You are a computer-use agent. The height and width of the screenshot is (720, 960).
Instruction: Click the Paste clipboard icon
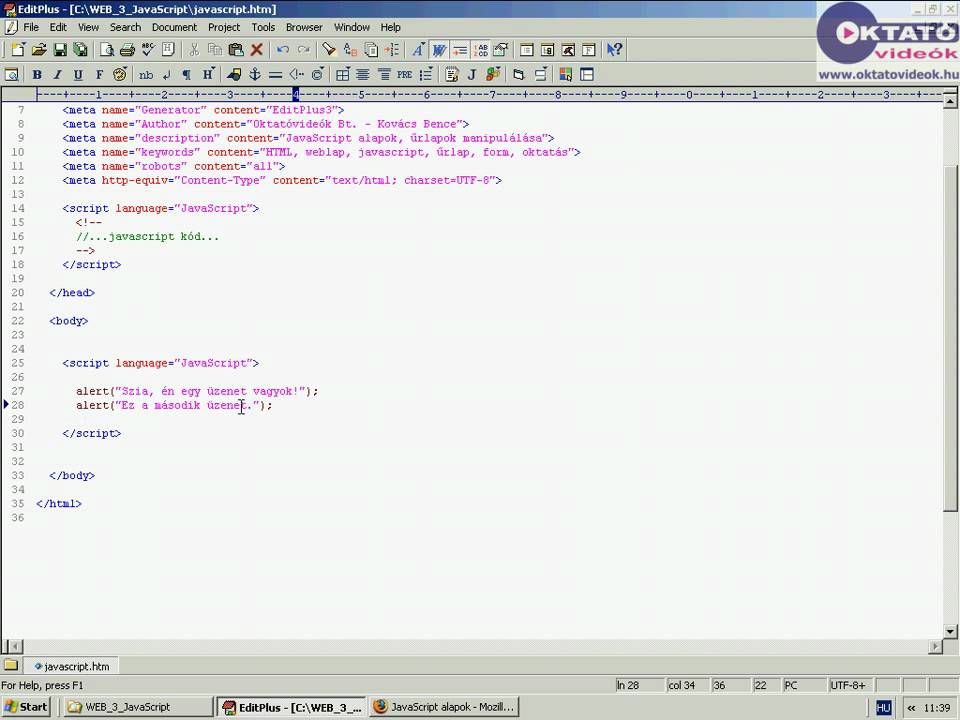[236, 50]
